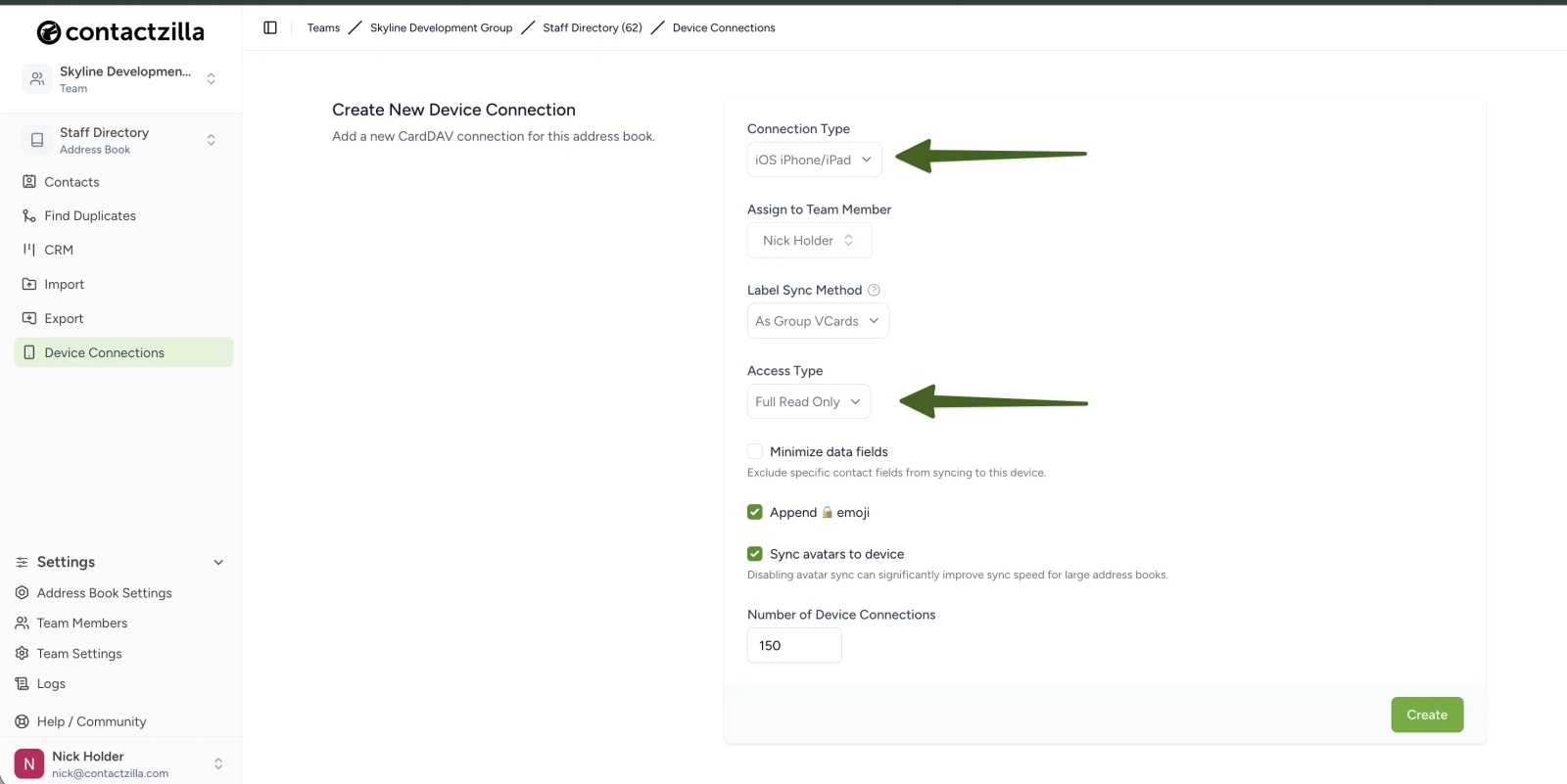This screenshot has width=1567, height=784.
Task: Click the Label Sync Method help icon
Action: tap(875, 290)
